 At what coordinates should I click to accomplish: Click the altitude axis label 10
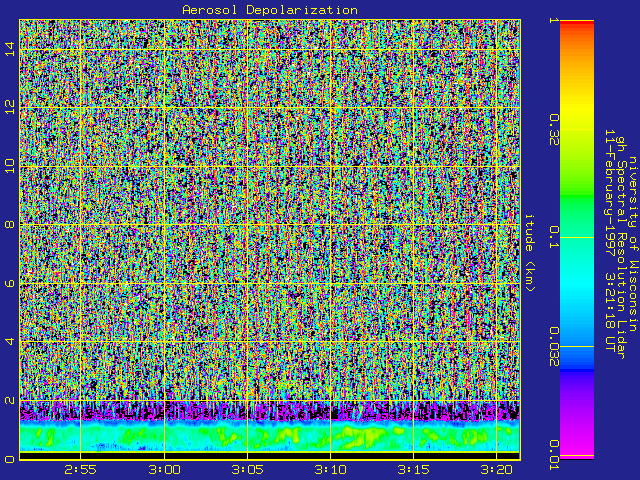9,166
